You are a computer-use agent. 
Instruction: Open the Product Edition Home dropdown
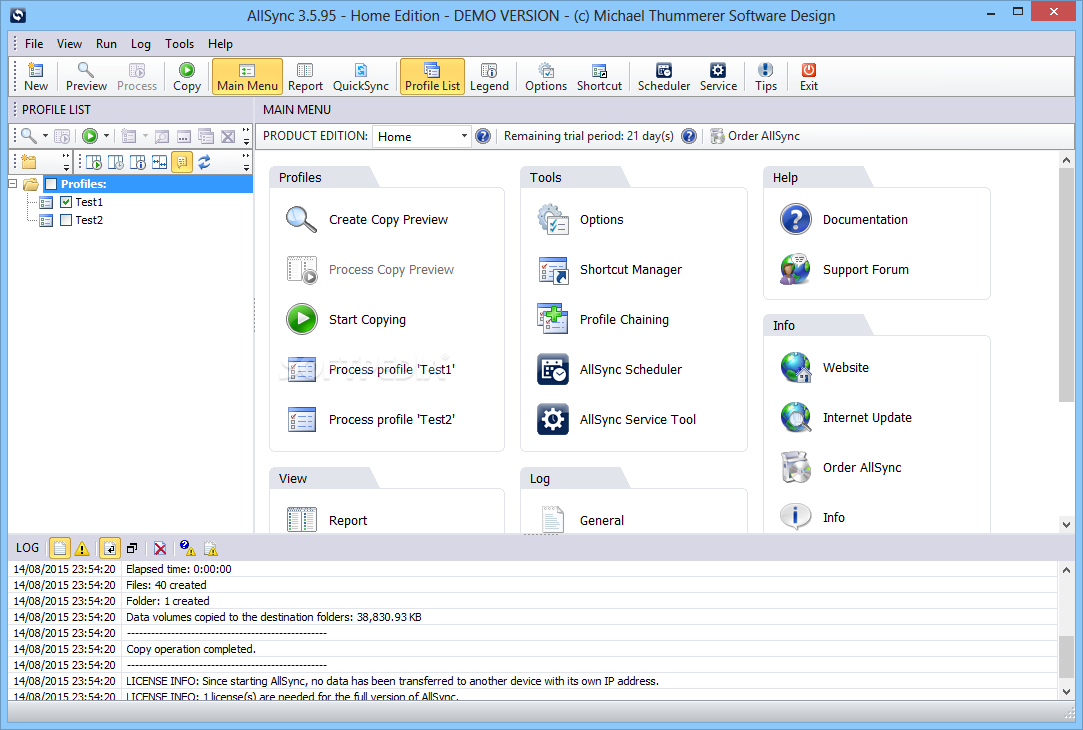coord(421,136)
